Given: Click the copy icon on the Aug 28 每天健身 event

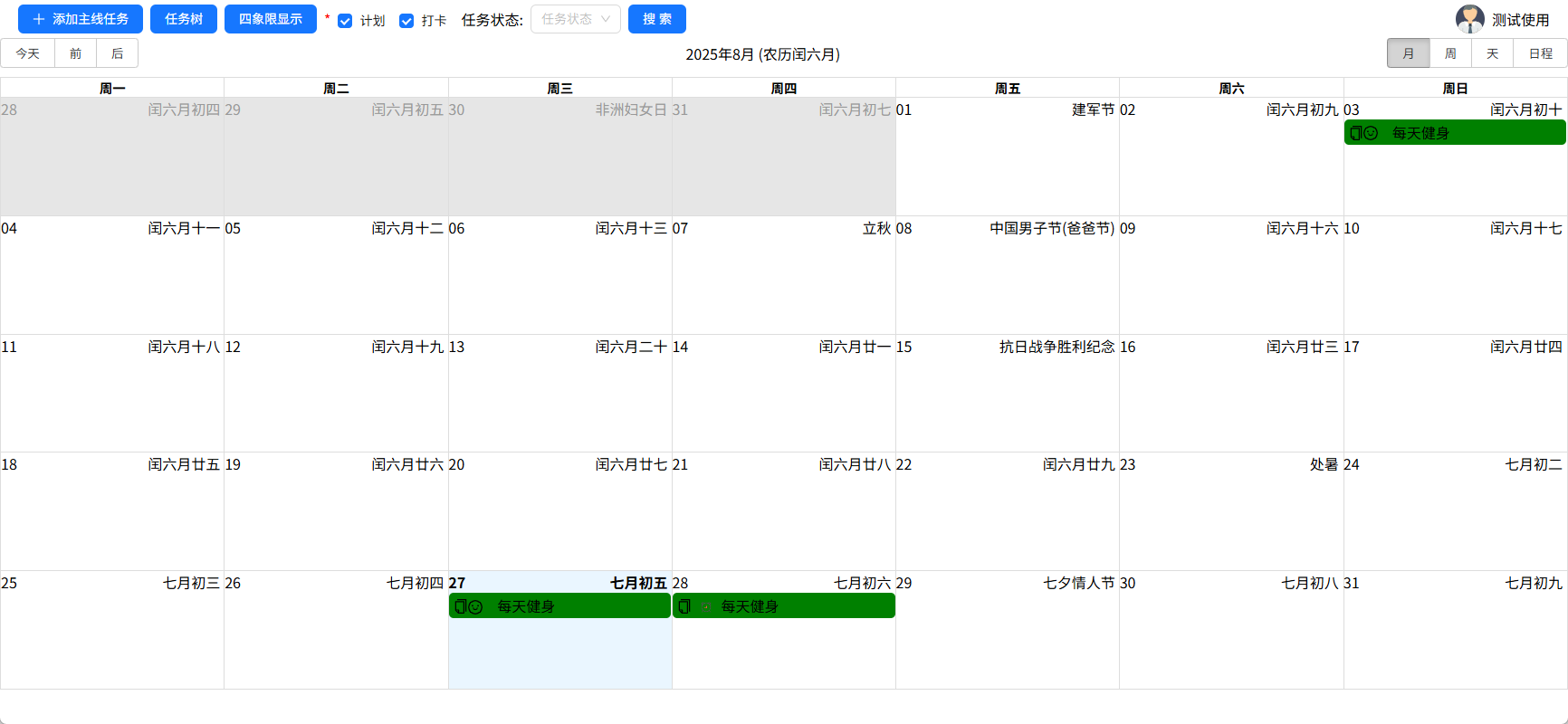Looking at the screenshot, I should pyautogui.click(x=684, y=606).
